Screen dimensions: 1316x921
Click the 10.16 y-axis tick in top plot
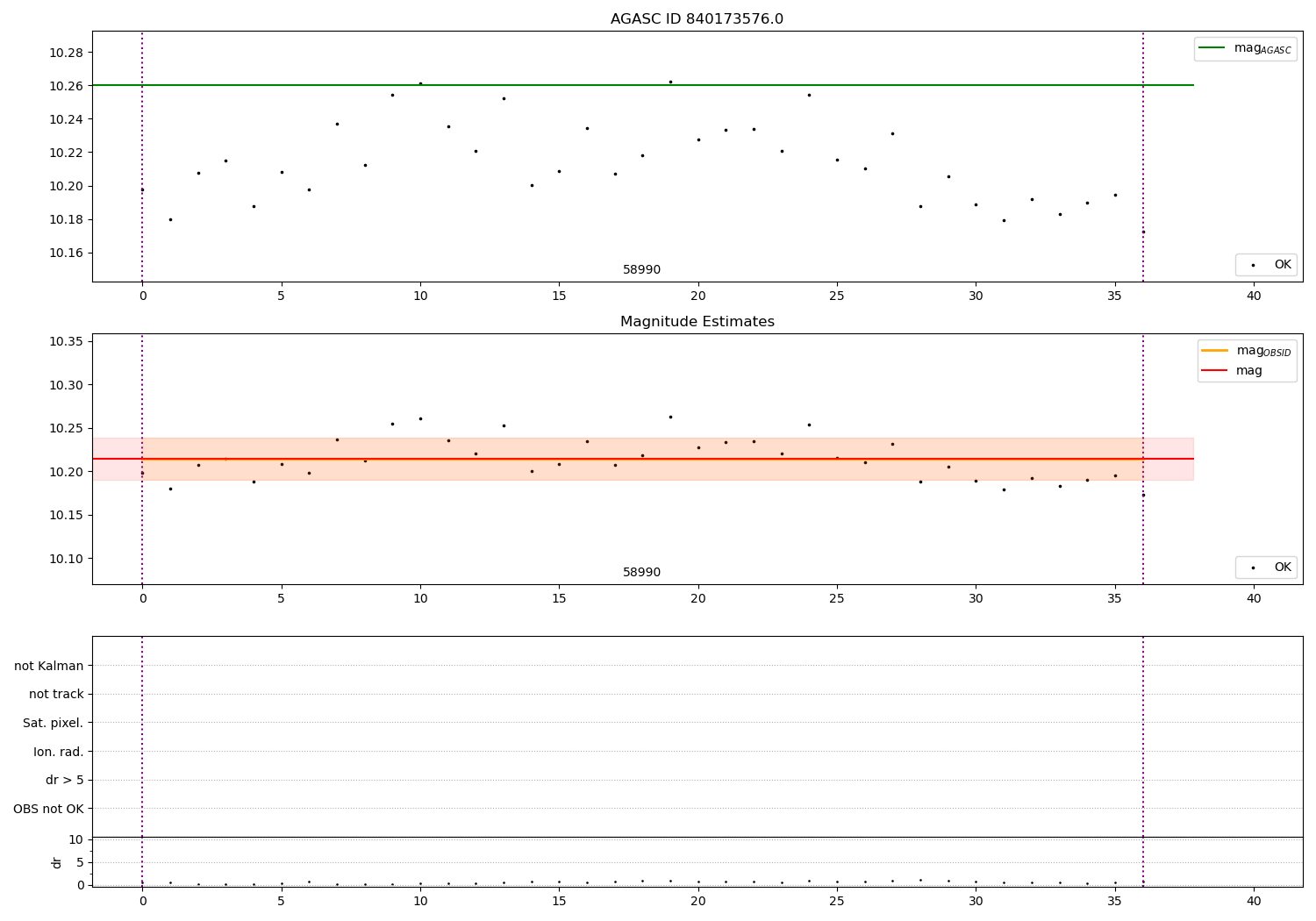(66, 253)
